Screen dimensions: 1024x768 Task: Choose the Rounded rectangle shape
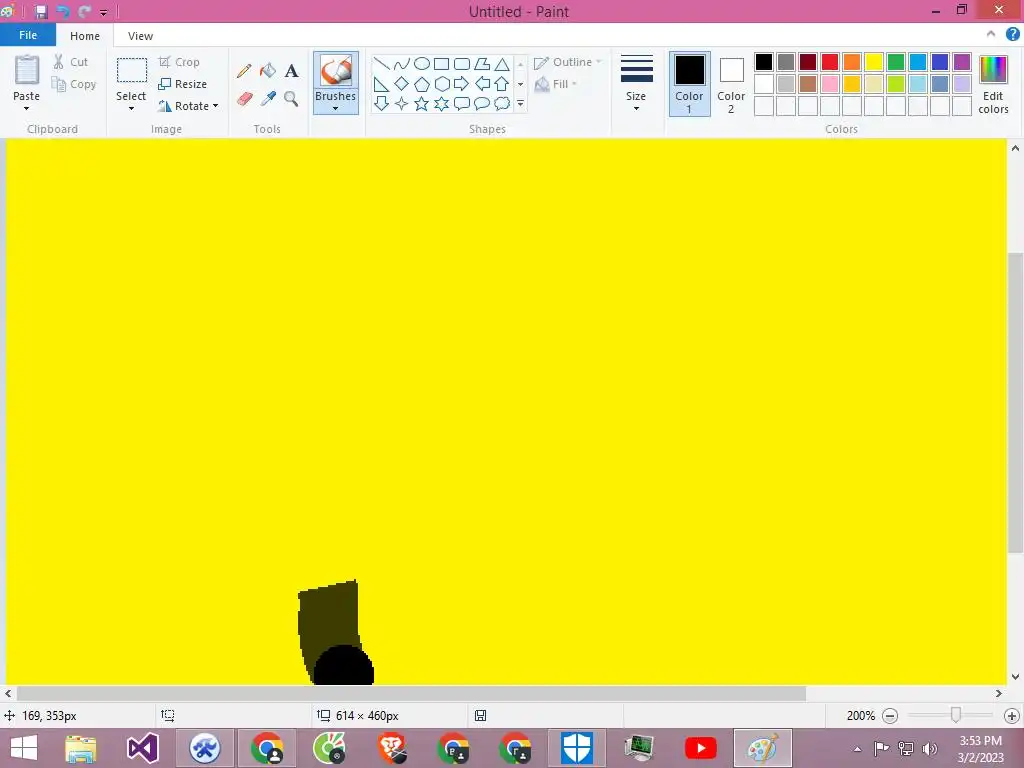click(x=462, y=64)
